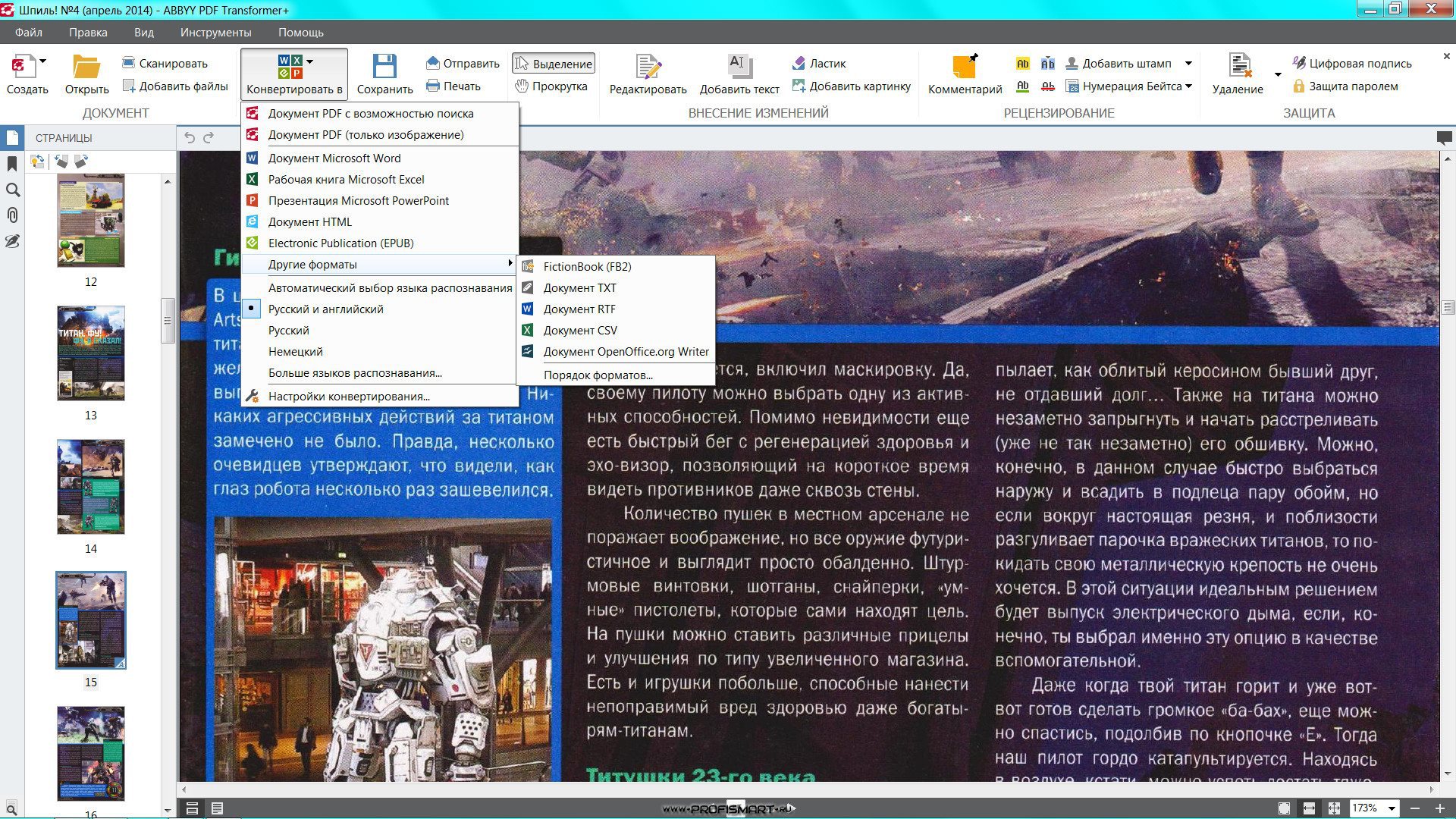Select Автоматический выбор языка распознавания

379,288
